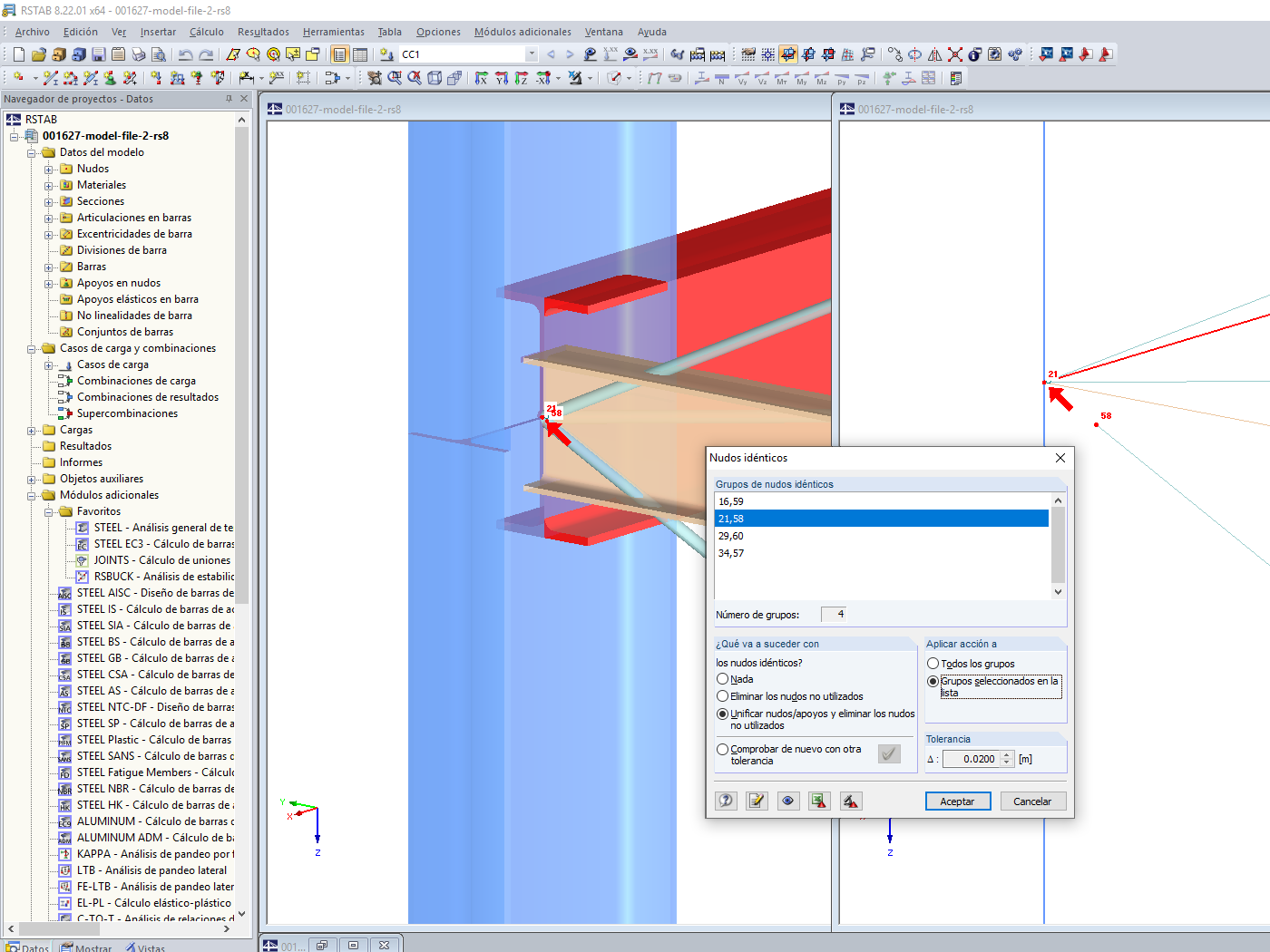Collapse the Favoritos folder node
The image size is (1270, 952).
click(x=49, y=512)
